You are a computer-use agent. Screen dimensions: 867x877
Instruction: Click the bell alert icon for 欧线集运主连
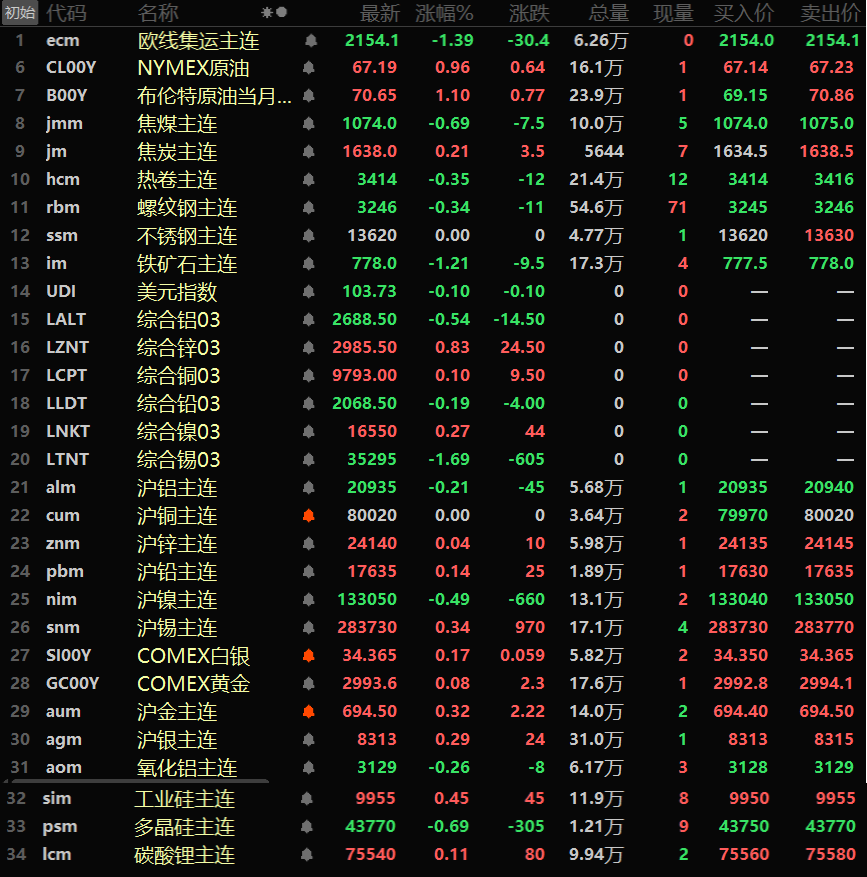(310, 40)
